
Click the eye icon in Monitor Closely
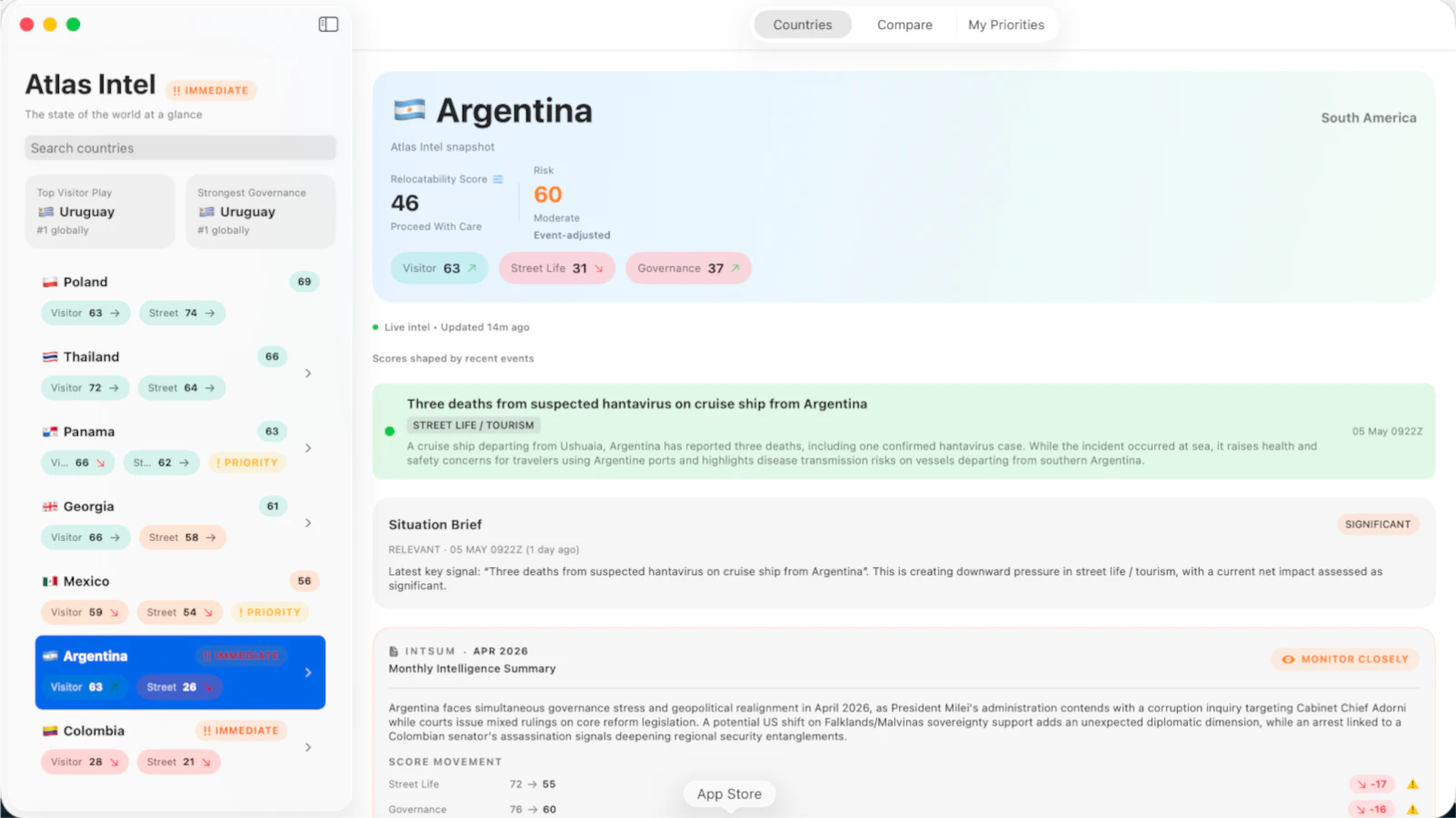pos(1288,659)
